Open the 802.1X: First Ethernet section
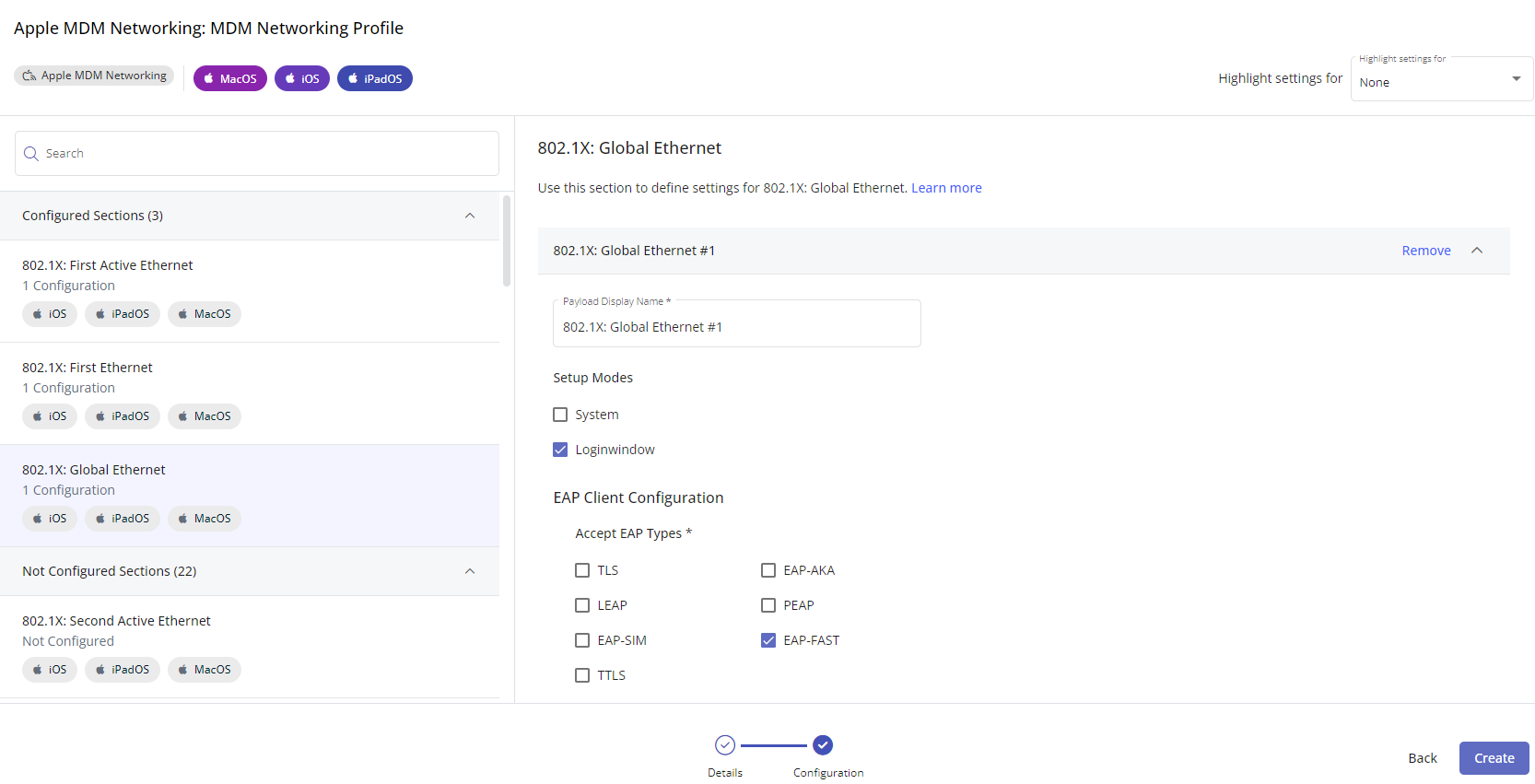1535x784 pixels. (x=250, y=393)
